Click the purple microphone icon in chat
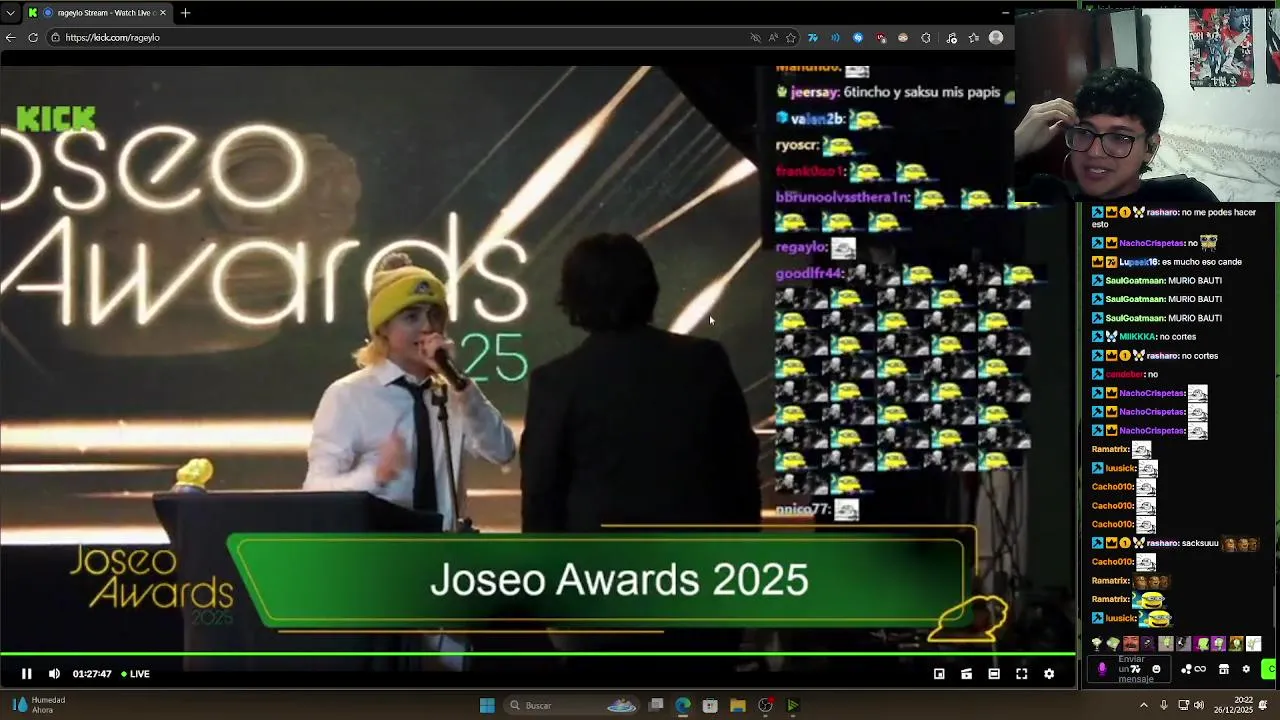 (x=1102, y=669)
